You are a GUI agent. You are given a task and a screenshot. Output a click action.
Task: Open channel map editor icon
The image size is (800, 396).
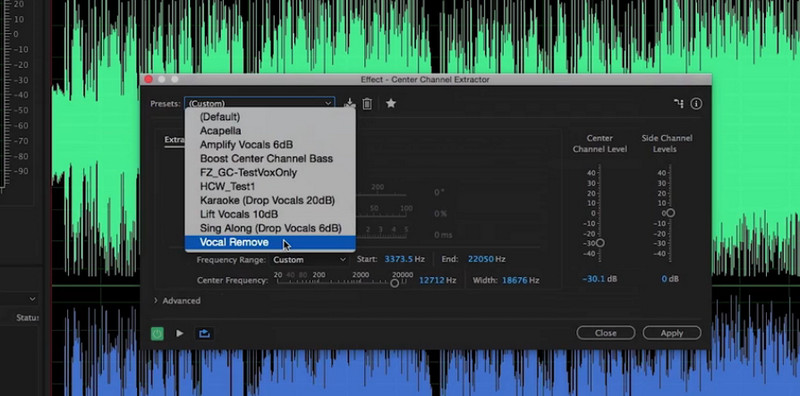click(x=679, y=104)
